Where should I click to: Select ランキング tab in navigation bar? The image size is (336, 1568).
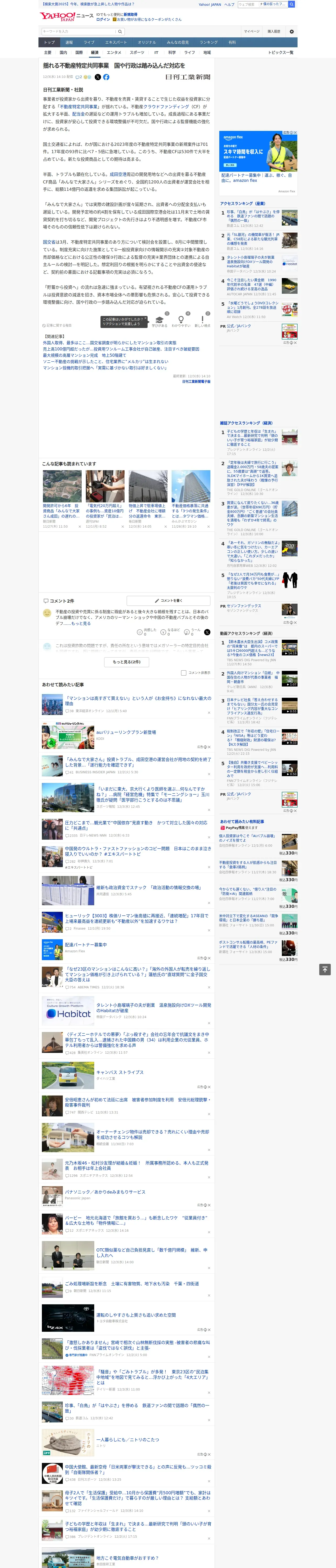(209, 43)
